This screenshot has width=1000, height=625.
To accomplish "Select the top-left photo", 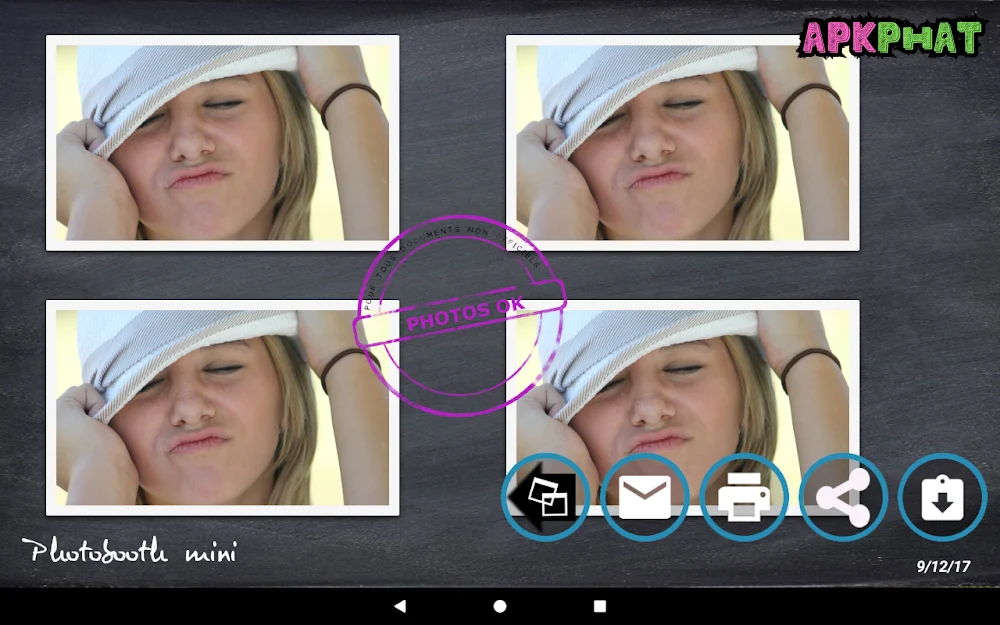I will (222, 143).
